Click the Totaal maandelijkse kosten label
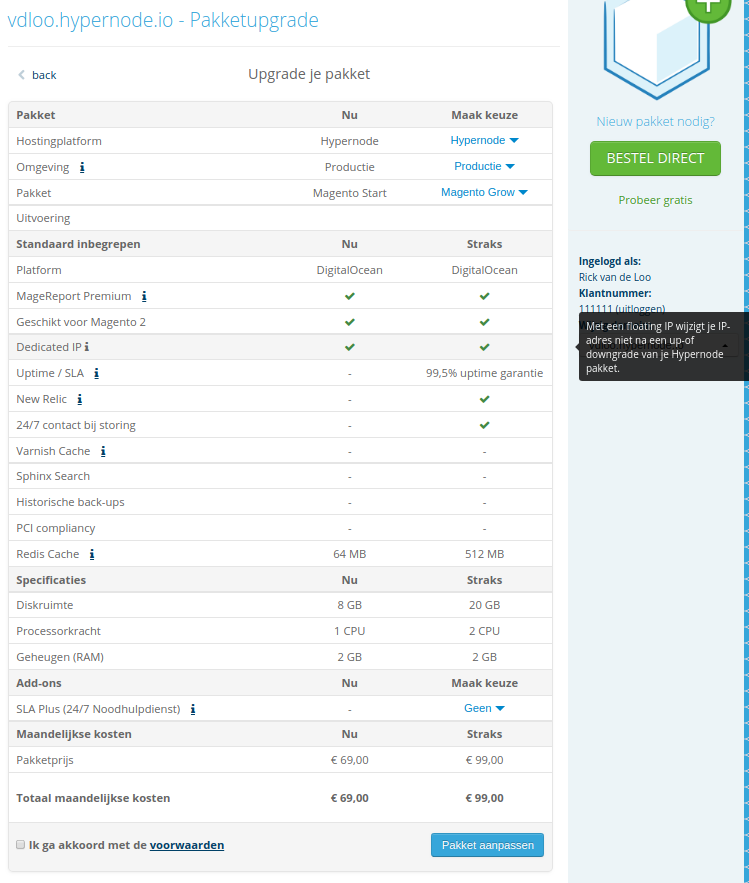The height and width of the screenshot is (883, 749). 93,798
